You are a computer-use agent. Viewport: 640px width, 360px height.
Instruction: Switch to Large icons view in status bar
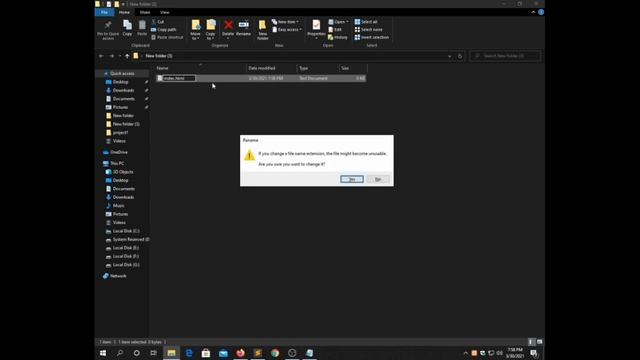click(540, 342)
